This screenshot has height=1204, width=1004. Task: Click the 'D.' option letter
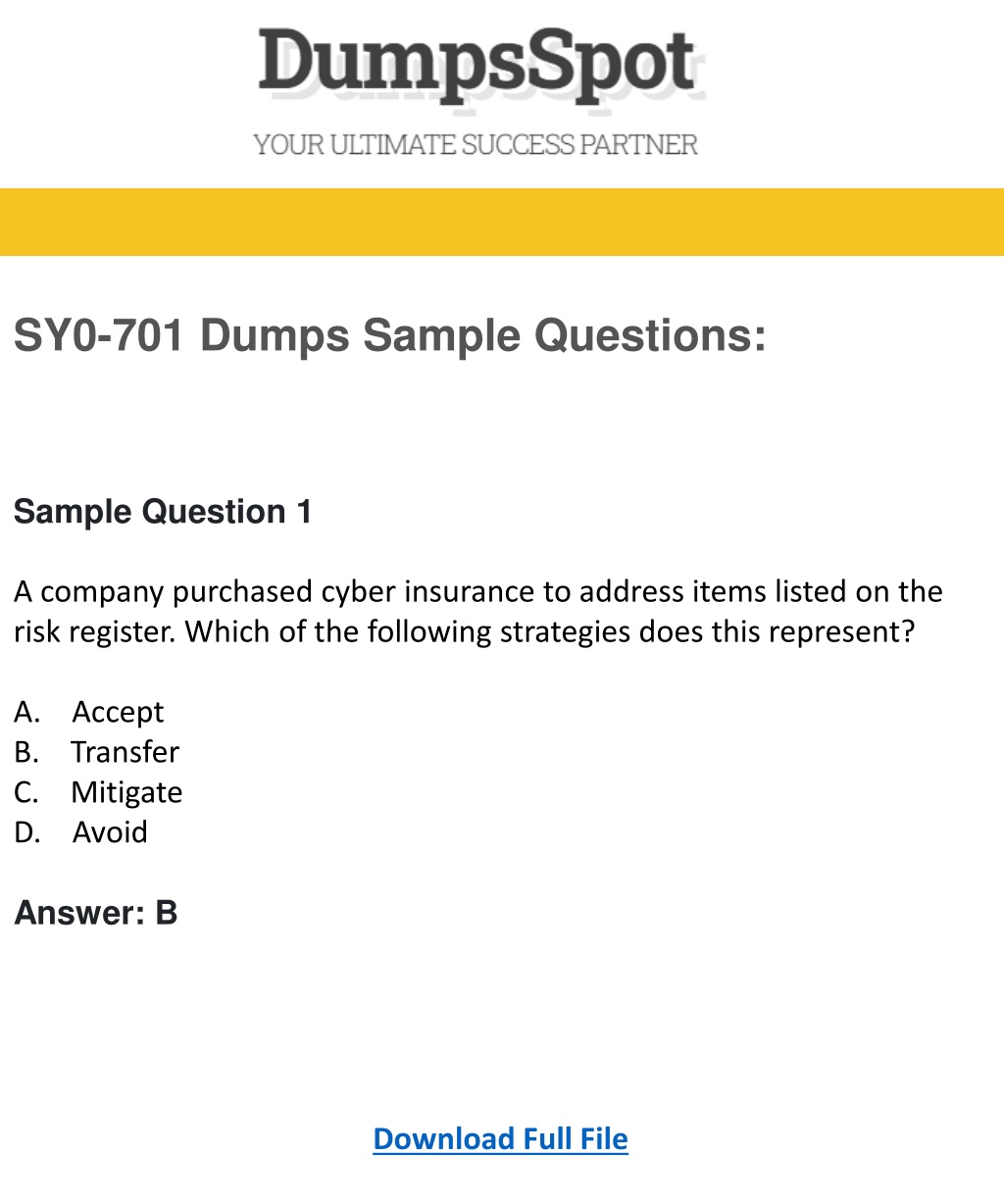pos(27,832)
